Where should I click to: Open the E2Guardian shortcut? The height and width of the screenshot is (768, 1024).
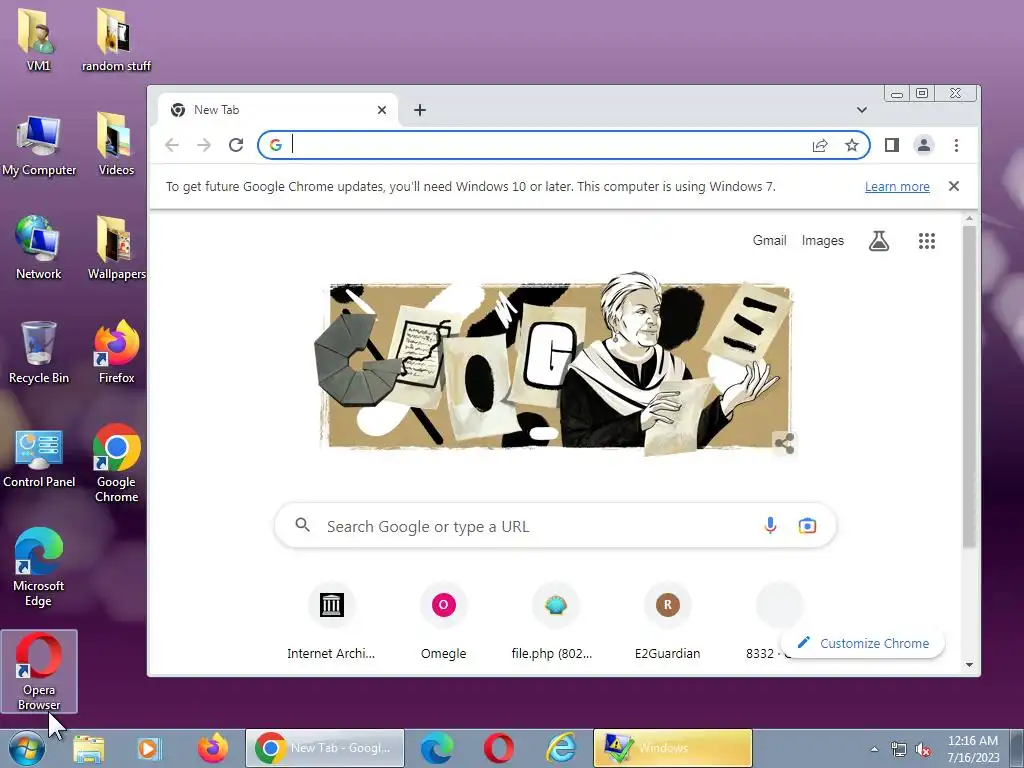[x=667, y=620]
